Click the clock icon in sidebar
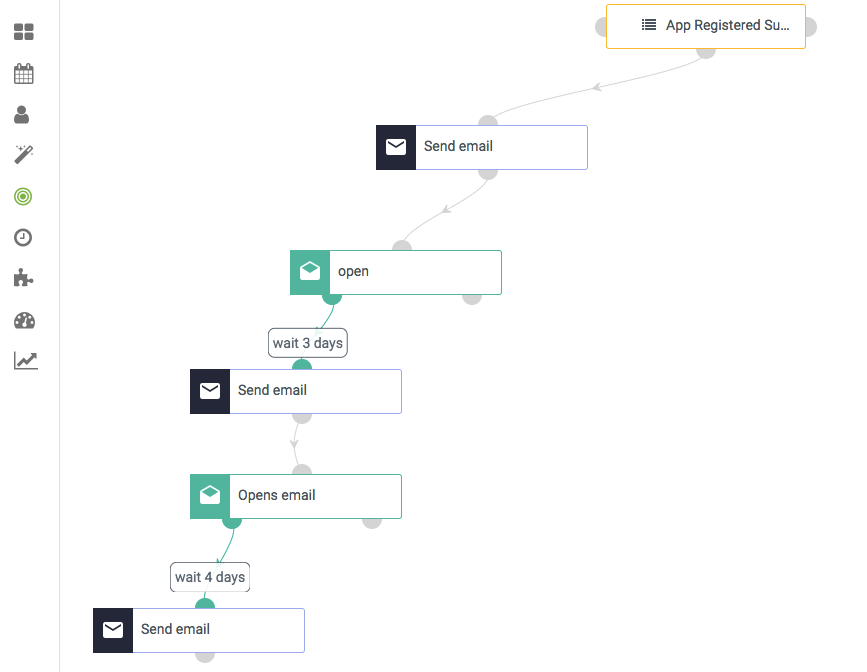This screenshot has height=672, width=867. (23, 238)
